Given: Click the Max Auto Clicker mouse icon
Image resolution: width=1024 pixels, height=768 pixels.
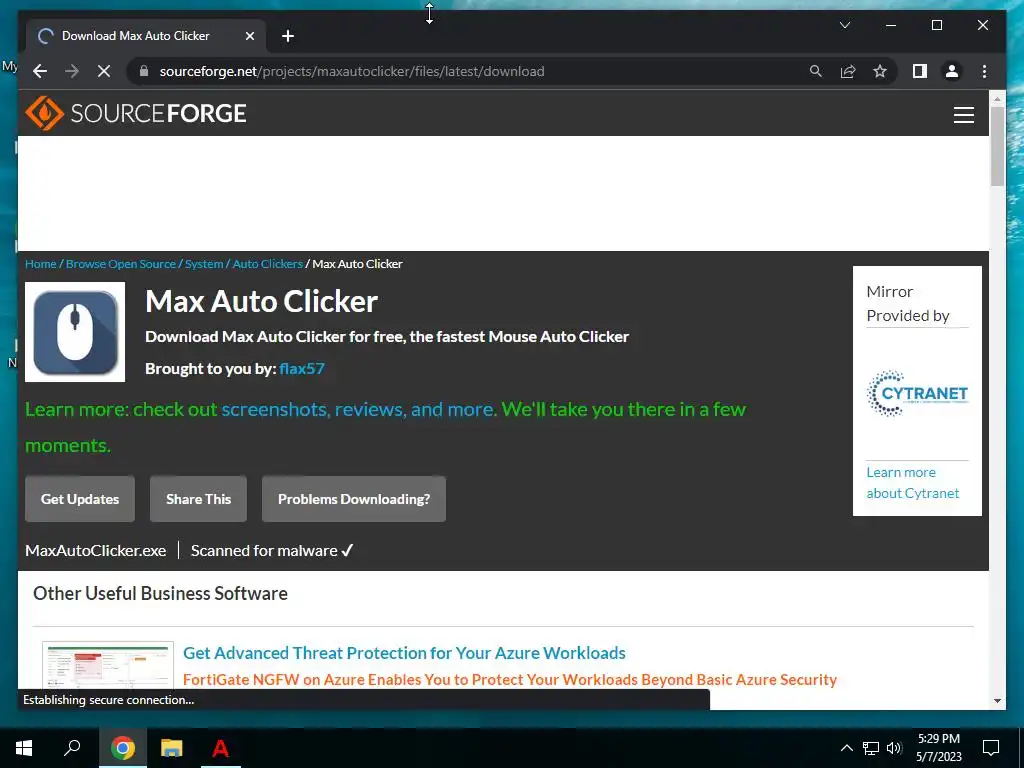Looking at the screenshot, I should click(75, 332).
